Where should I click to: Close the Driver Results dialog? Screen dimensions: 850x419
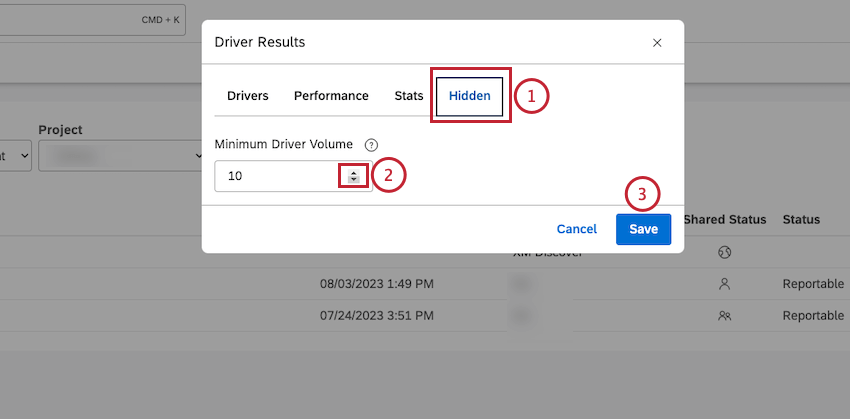pos(657,43)
